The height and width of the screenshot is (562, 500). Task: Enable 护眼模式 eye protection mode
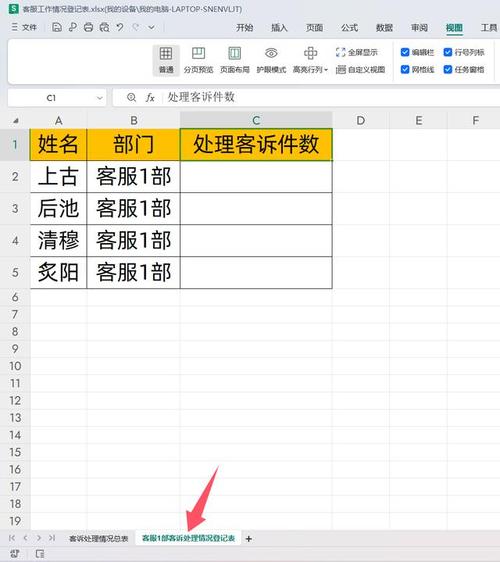[x=271, y=60]
